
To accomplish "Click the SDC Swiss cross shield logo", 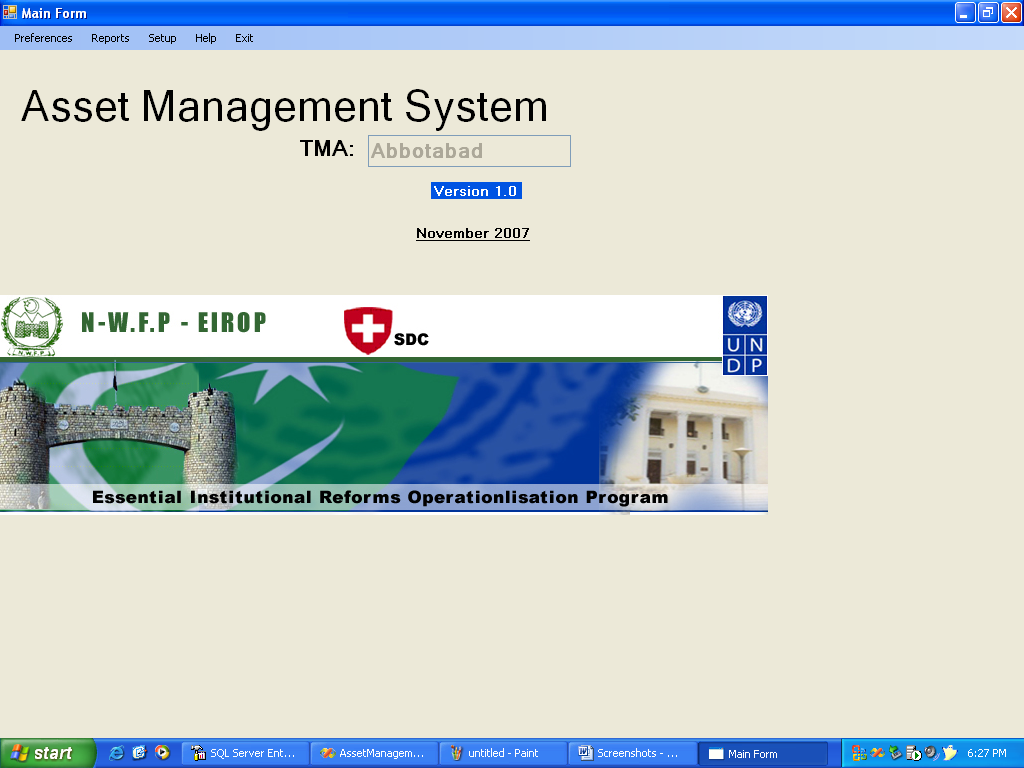I will tap(367, 330).
